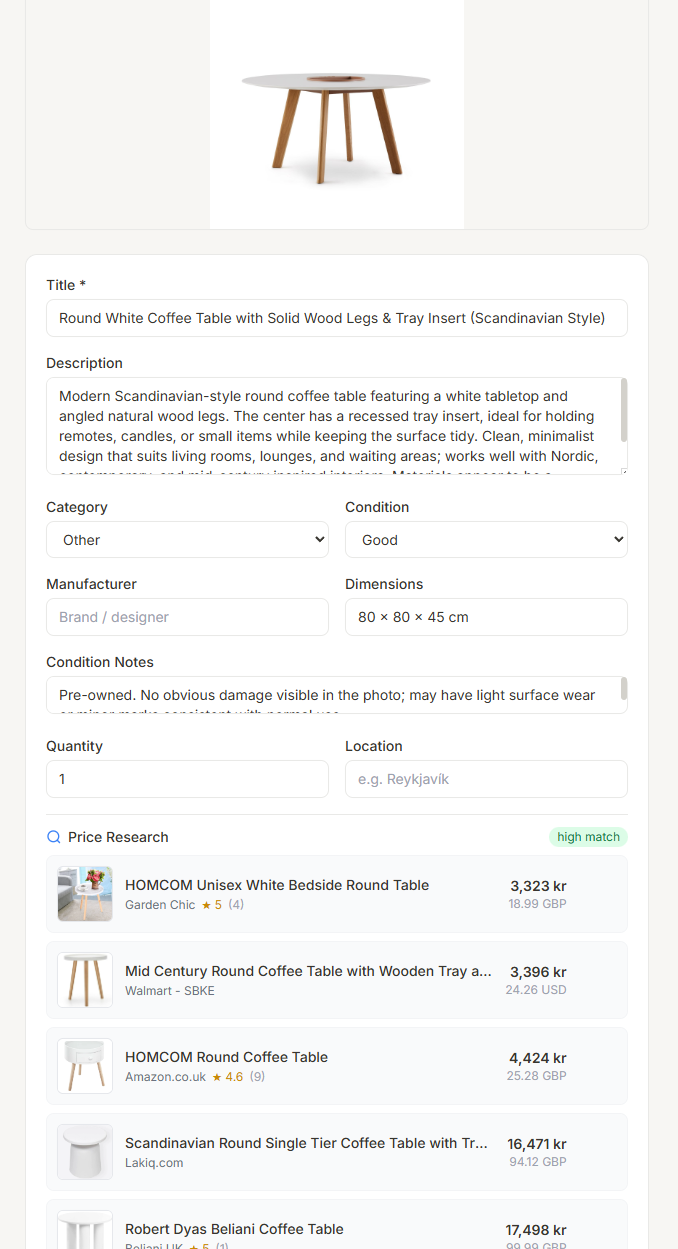Viewport: 678px width, 1249px height.
Task: Click the Dimensions field showing 80 × 80 × 45 cm
Action: click(x=486, y=617)
